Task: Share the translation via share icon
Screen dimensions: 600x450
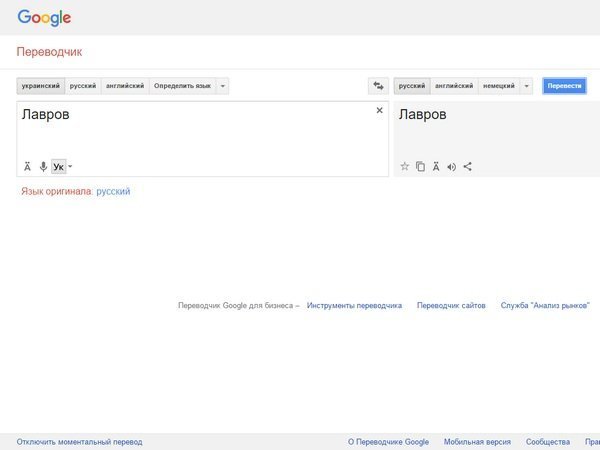Action: click(x=468, y=166)
